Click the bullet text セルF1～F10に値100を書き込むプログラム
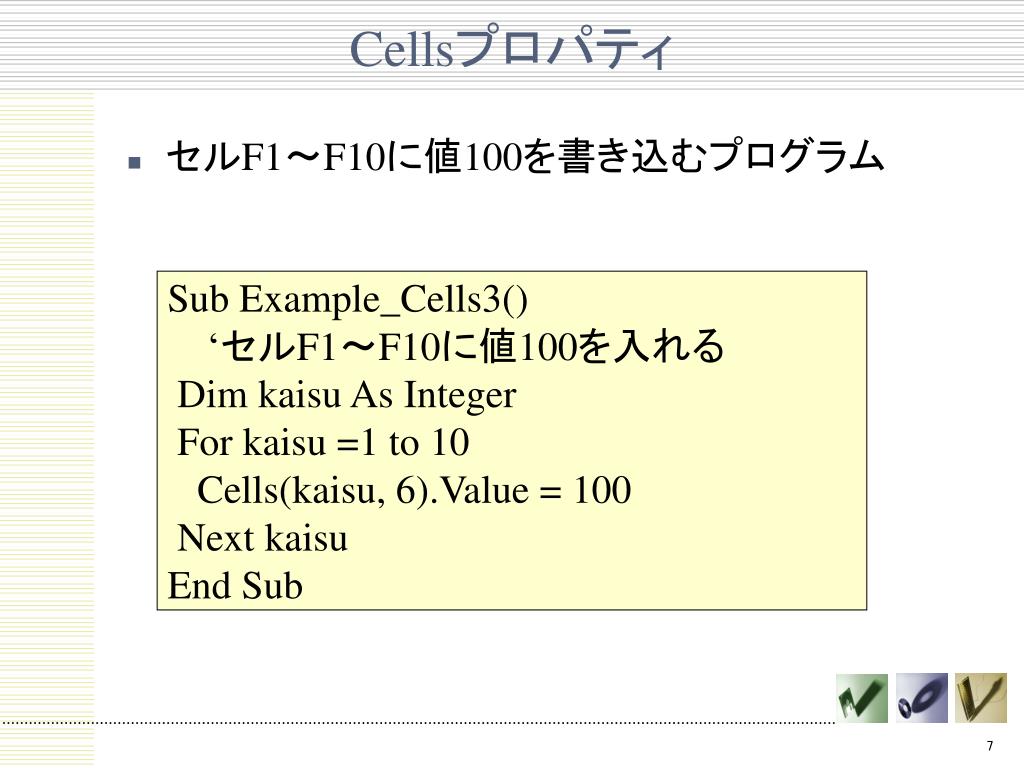Image resolution: width=1024 pixels, height=768 pixels. coord(526,157)
